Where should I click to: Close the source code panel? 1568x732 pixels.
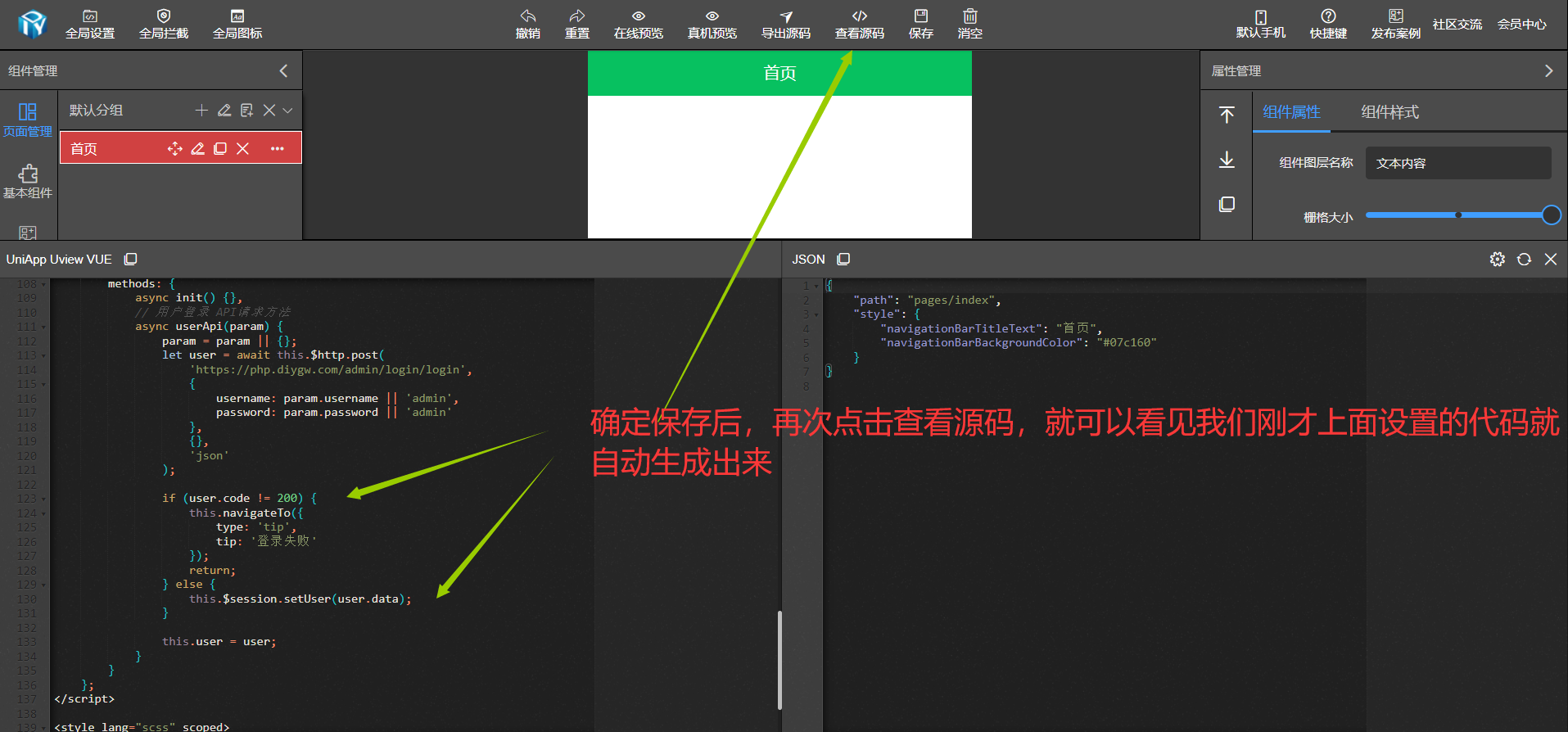pyautogui.click(x=1551, y=259)
